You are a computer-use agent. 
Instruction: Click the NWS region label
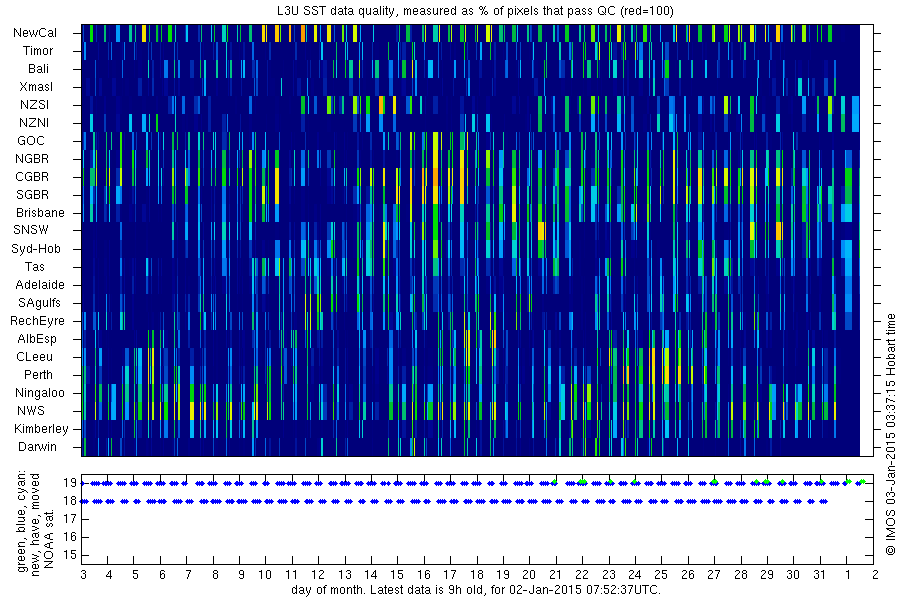(31, 411)
